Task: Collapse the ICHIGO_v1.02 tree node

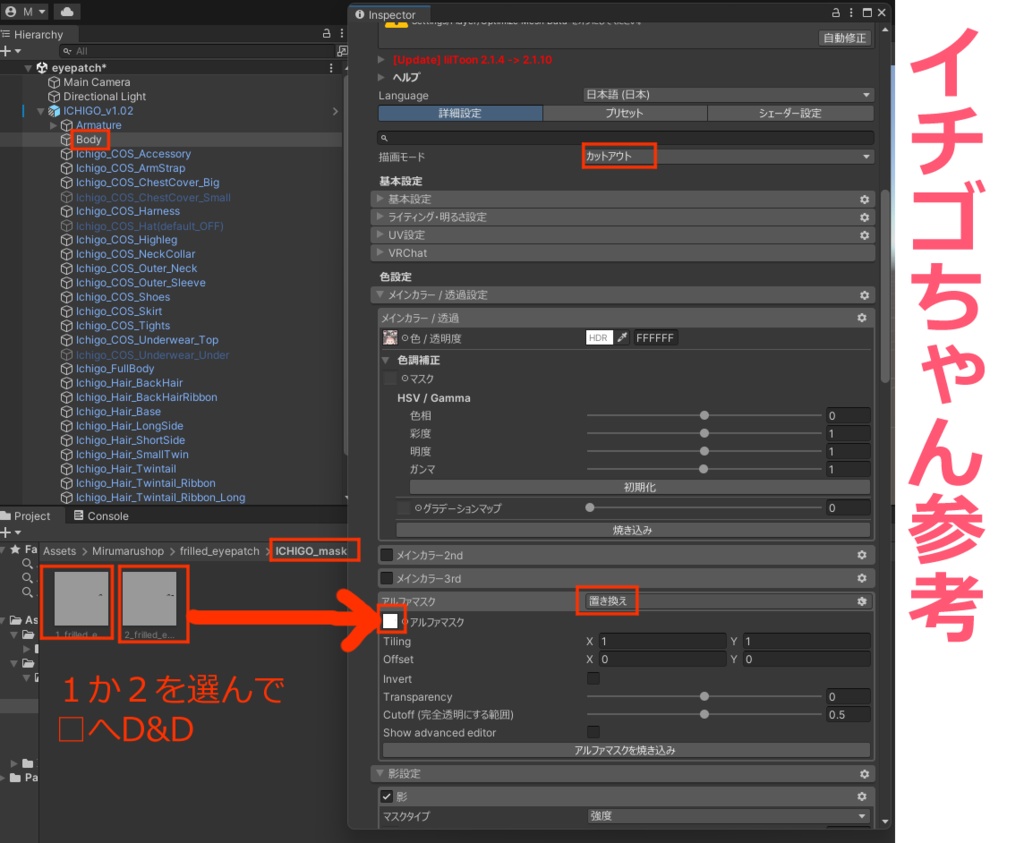Action: coord(40,111)
